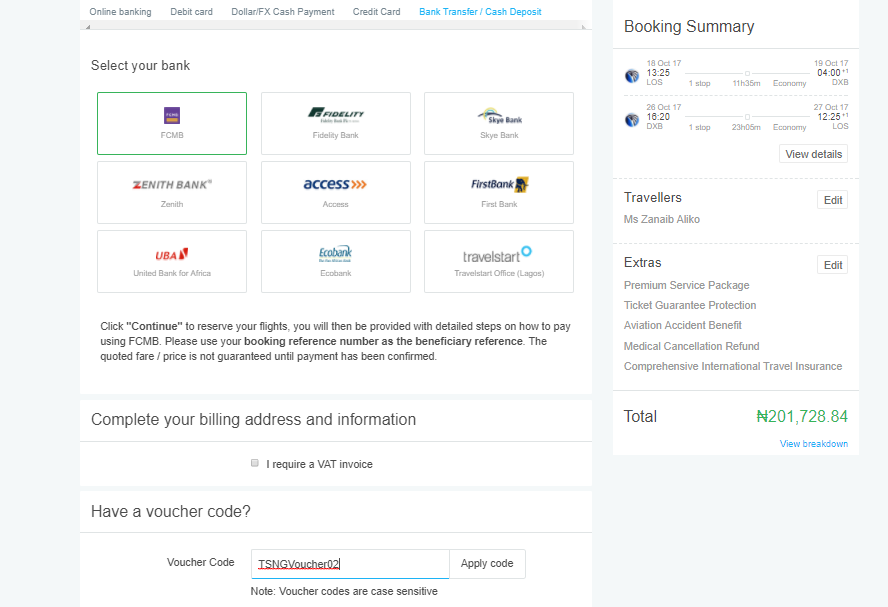Pick the Skye Bank logo tile
Screen dimensions: 888x607
coord(499,123)
